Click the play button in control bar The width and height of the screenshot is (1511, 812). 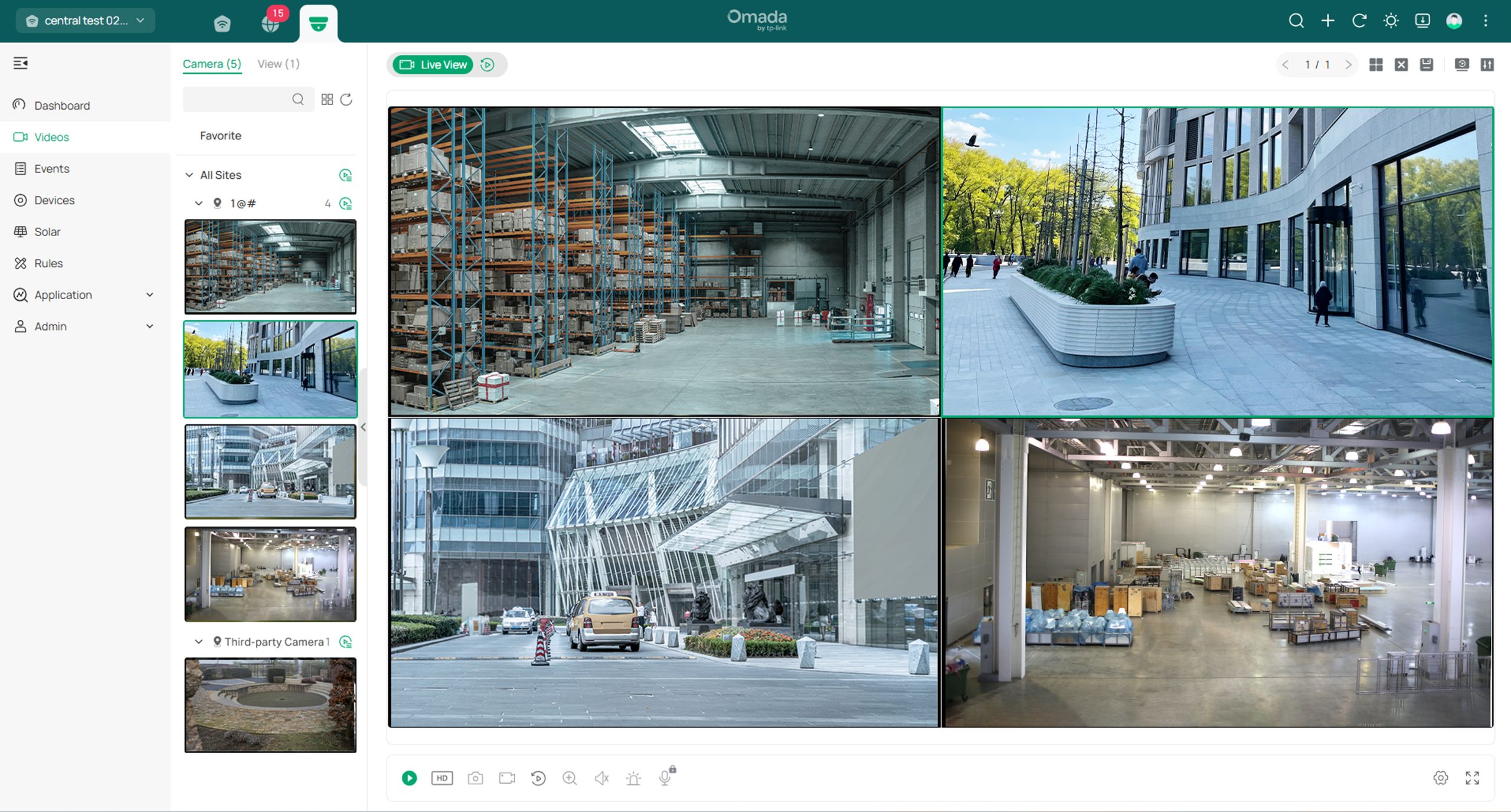(409, 778)
